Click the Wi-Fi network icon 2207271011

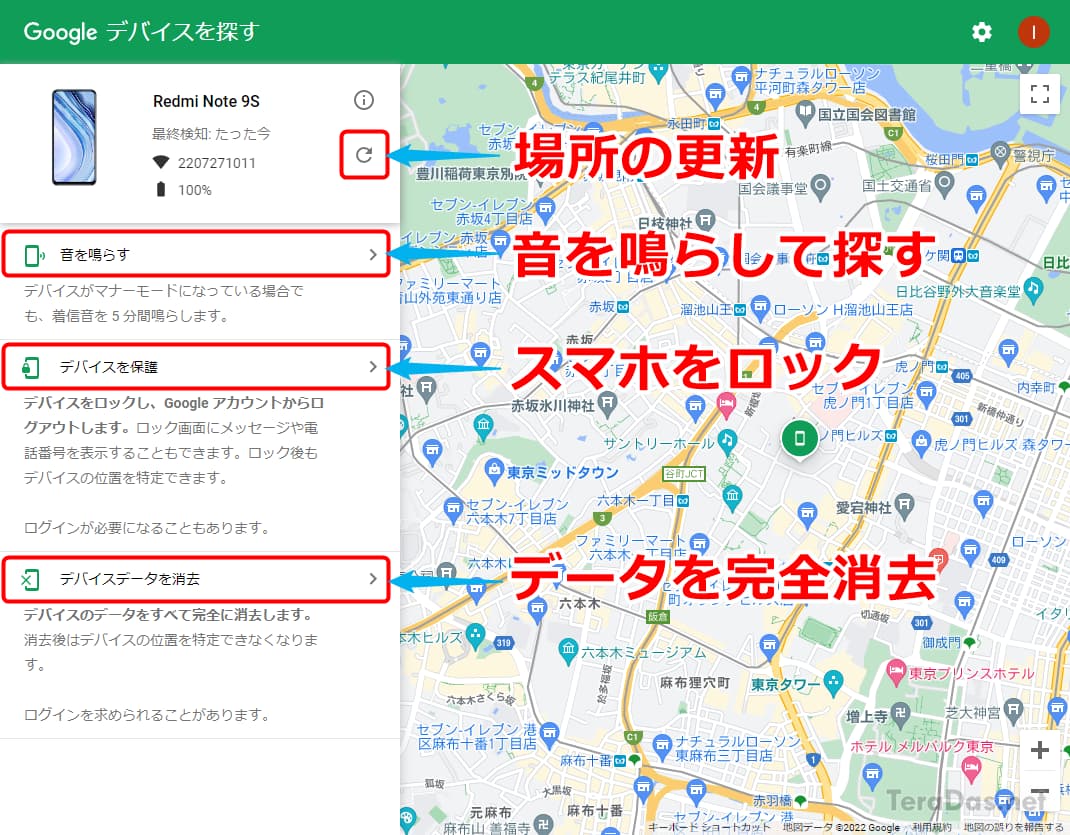pos(160,162)
